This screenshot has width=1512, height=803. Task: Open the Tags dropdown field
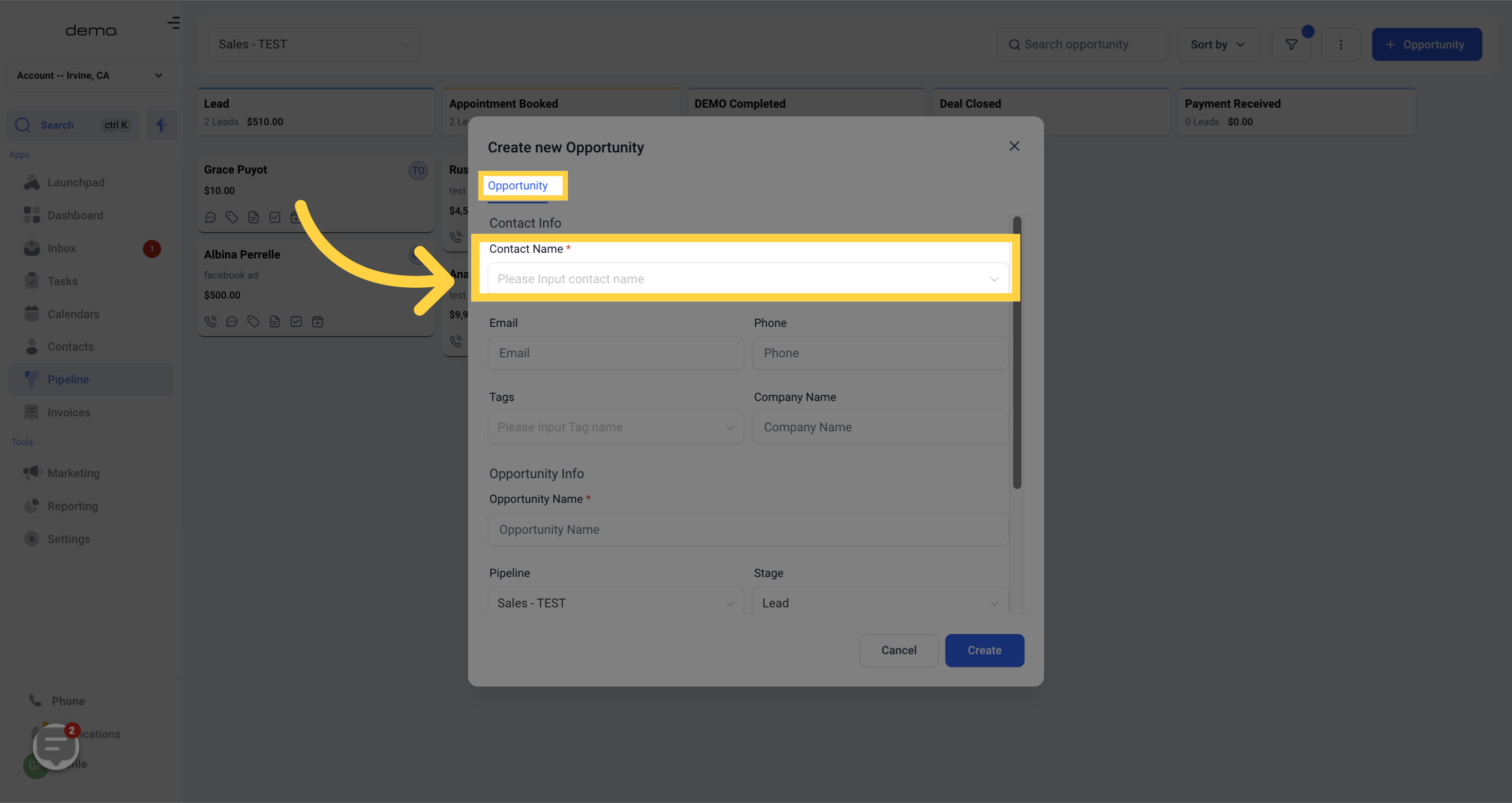point(615,427)
